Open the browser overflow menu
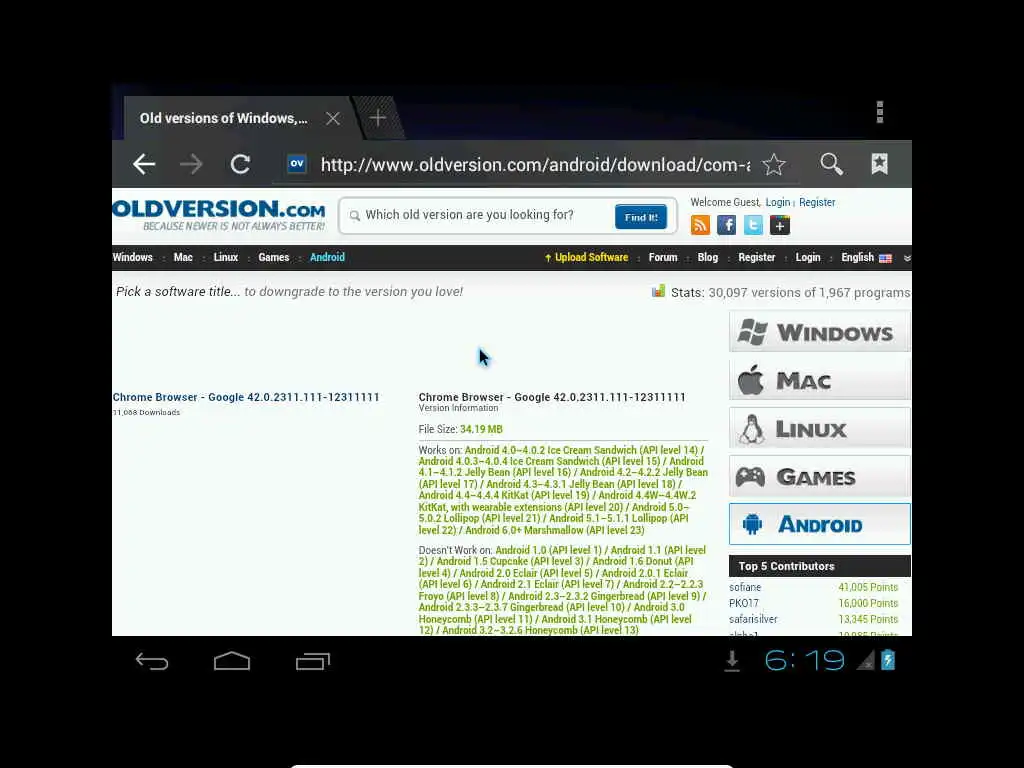 coord(880,112)
